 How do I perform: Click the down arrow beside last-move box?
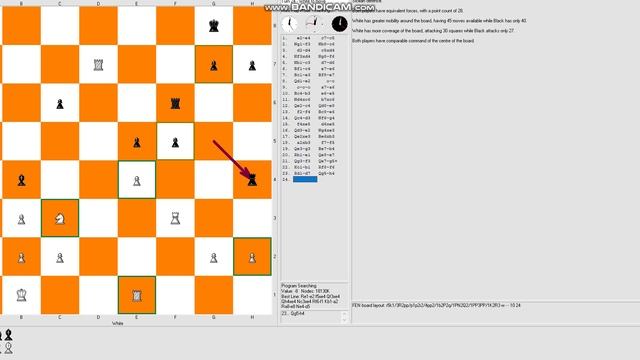(344, 320)
